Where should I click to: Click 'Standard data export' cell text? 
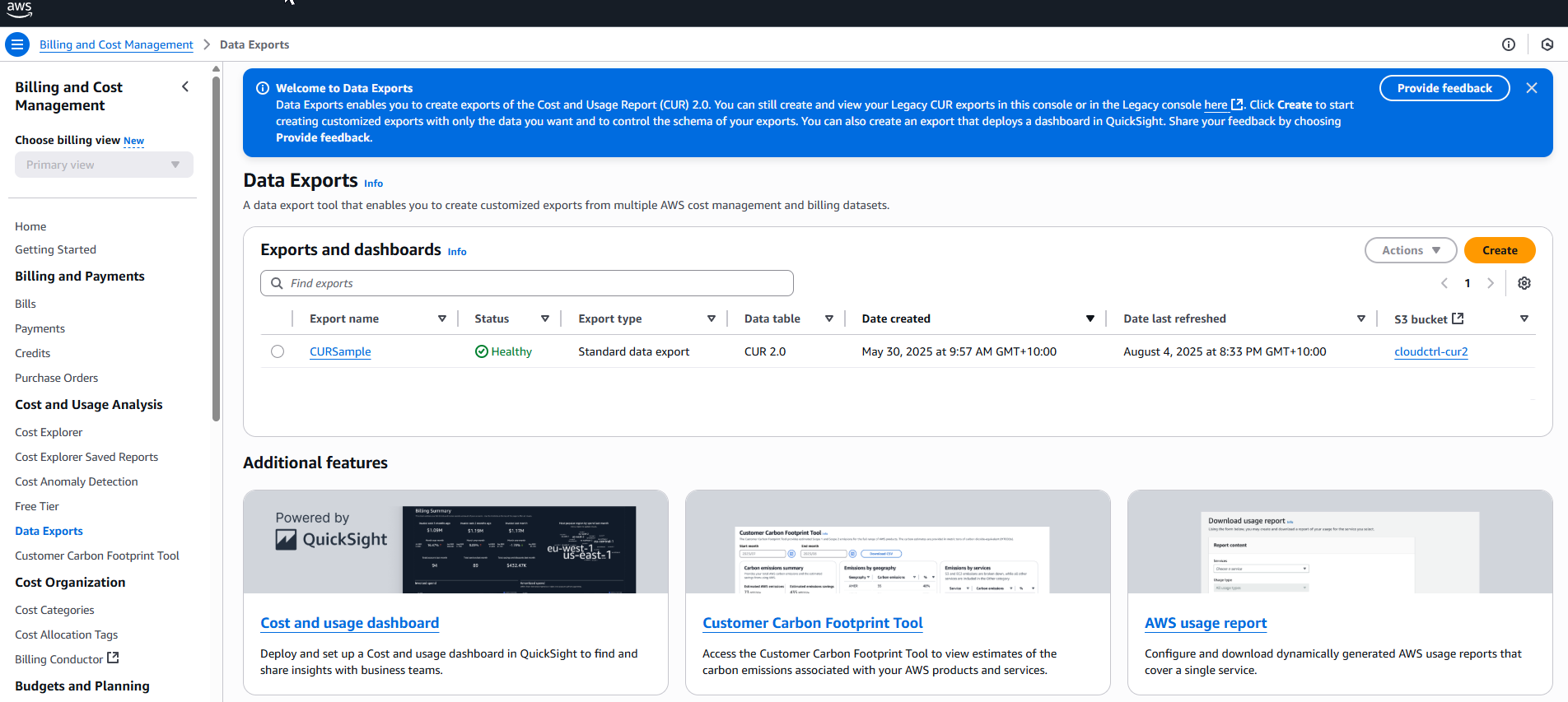click(x=634, y=351)
